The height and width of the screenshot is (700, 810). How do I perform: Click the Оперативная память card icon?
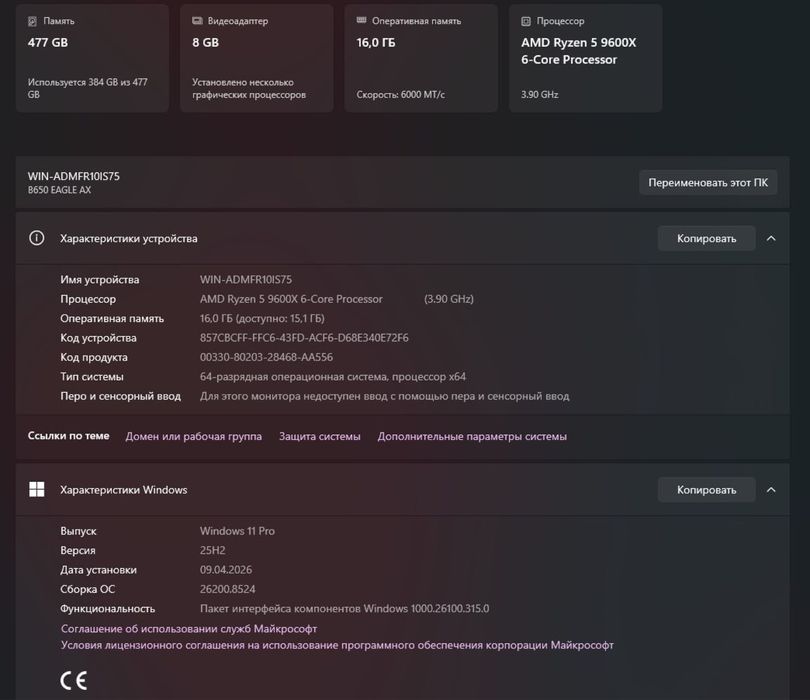(x=362, y=20)
